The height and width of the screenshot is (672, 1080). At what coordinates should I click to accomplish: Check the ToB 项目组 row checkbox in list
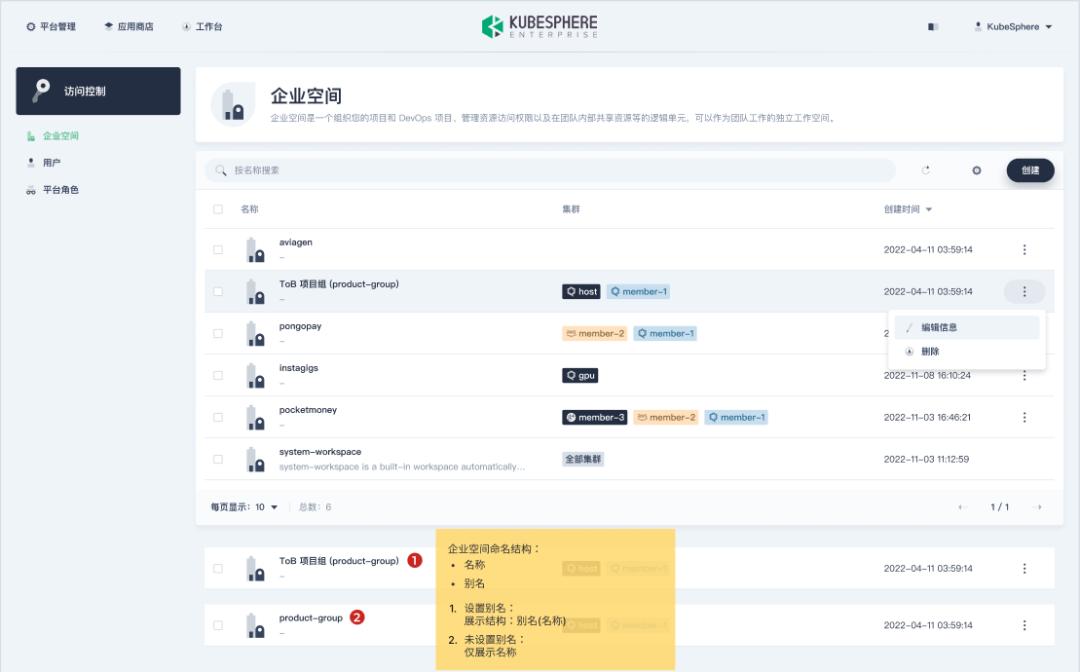[218, 291]
